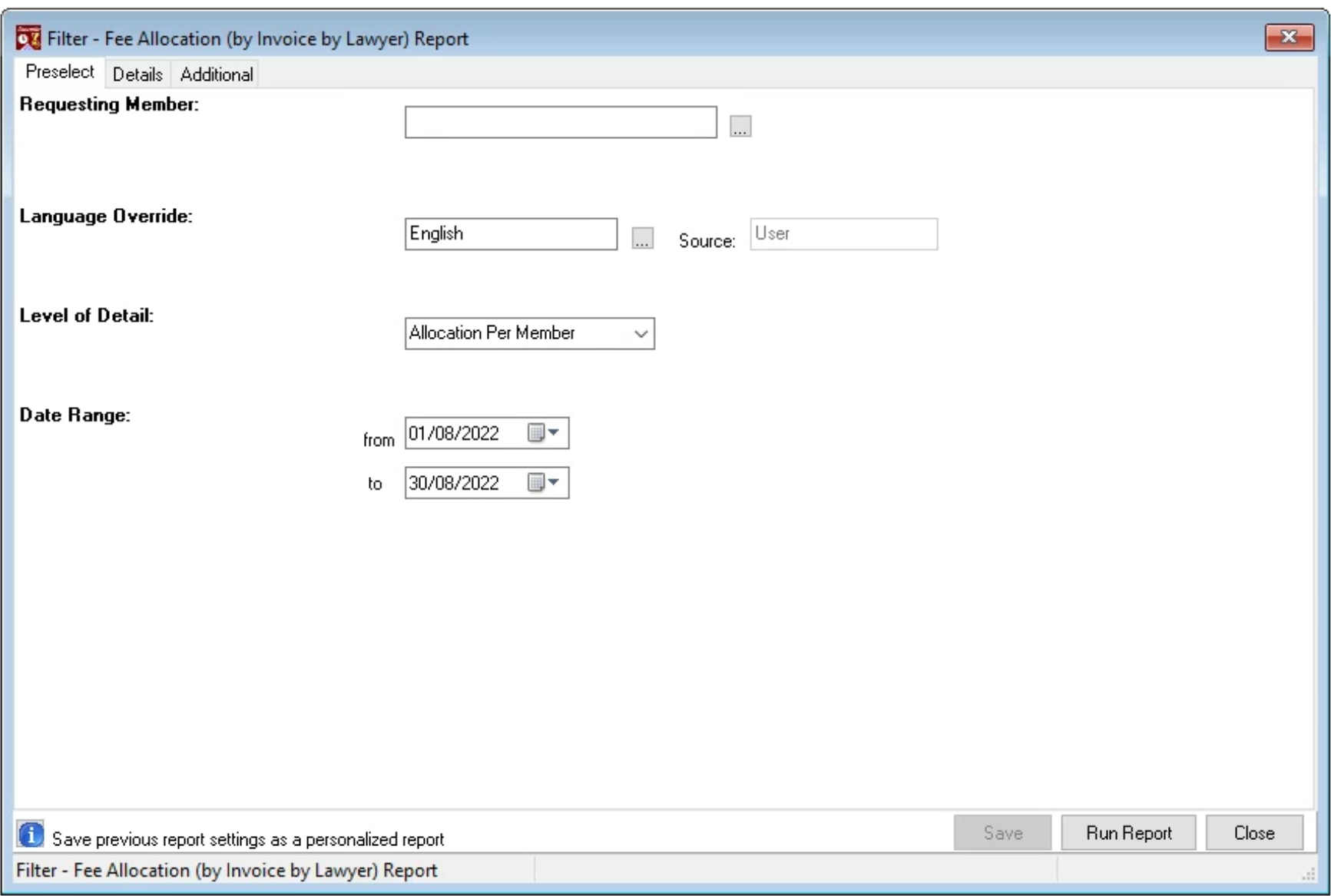Click the from date value 01/08/2022

click(454, 433)
